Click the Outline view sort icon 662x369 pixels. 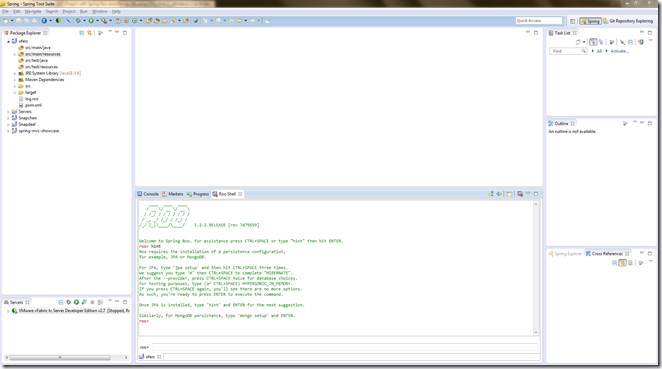pos(625,123)
